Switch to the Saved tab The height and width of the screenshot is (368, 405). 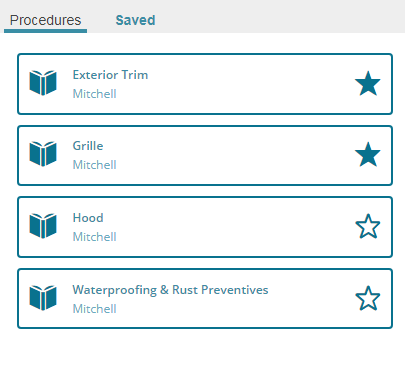coord(135,20)
